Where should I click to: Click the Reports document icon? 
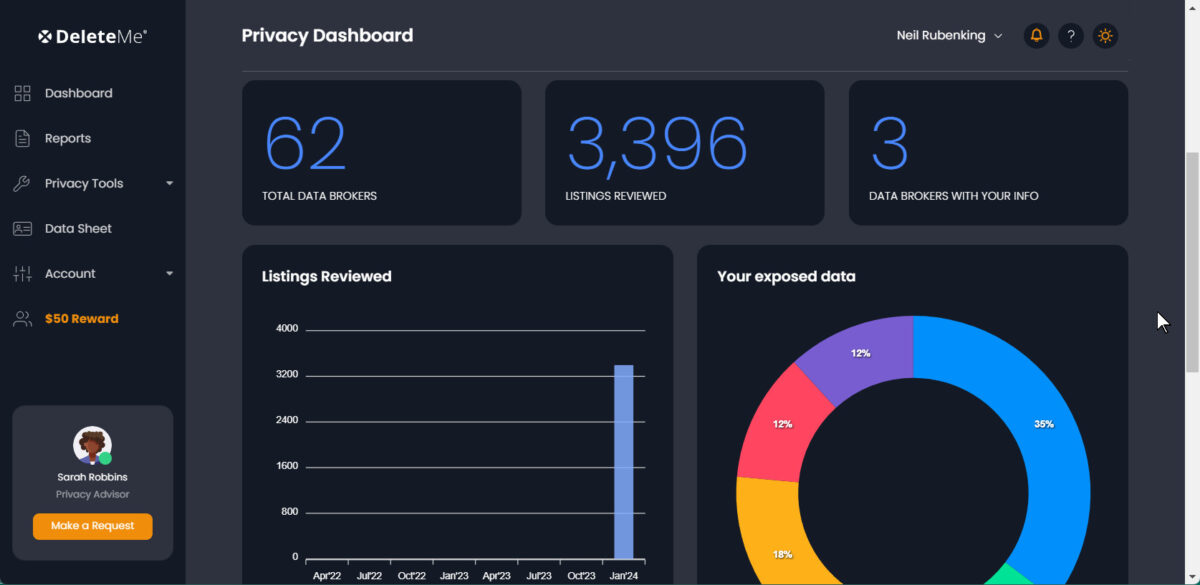[x=22, y=138]
